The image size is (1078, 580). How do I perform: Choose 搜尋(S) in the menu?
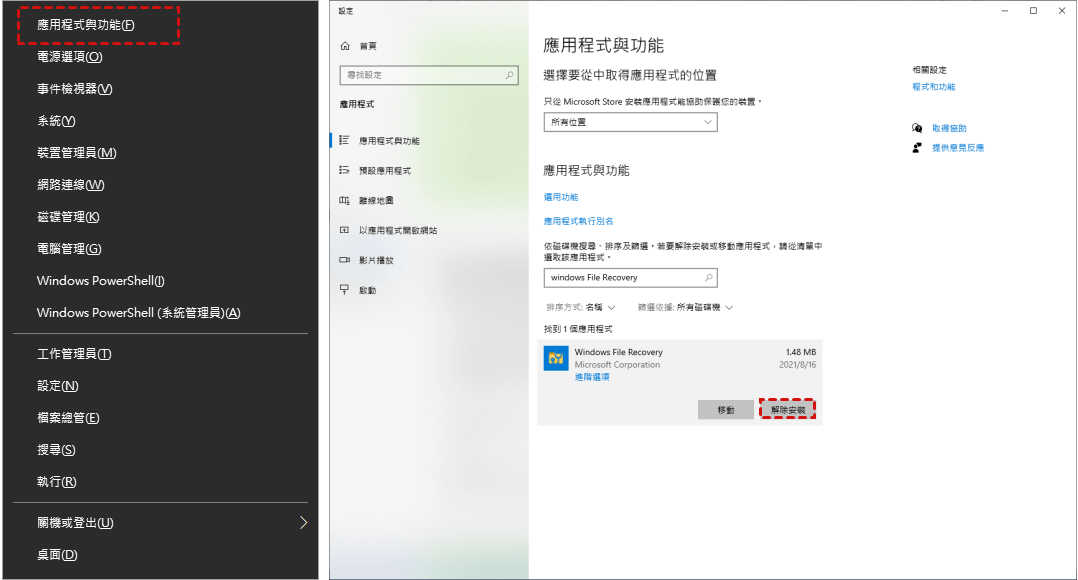(x=56, y=450)
